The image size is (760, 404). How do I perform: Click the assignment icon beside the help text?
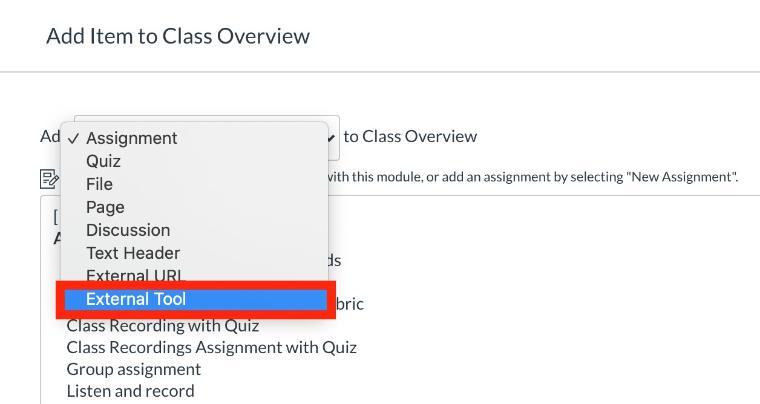[49, 179]
